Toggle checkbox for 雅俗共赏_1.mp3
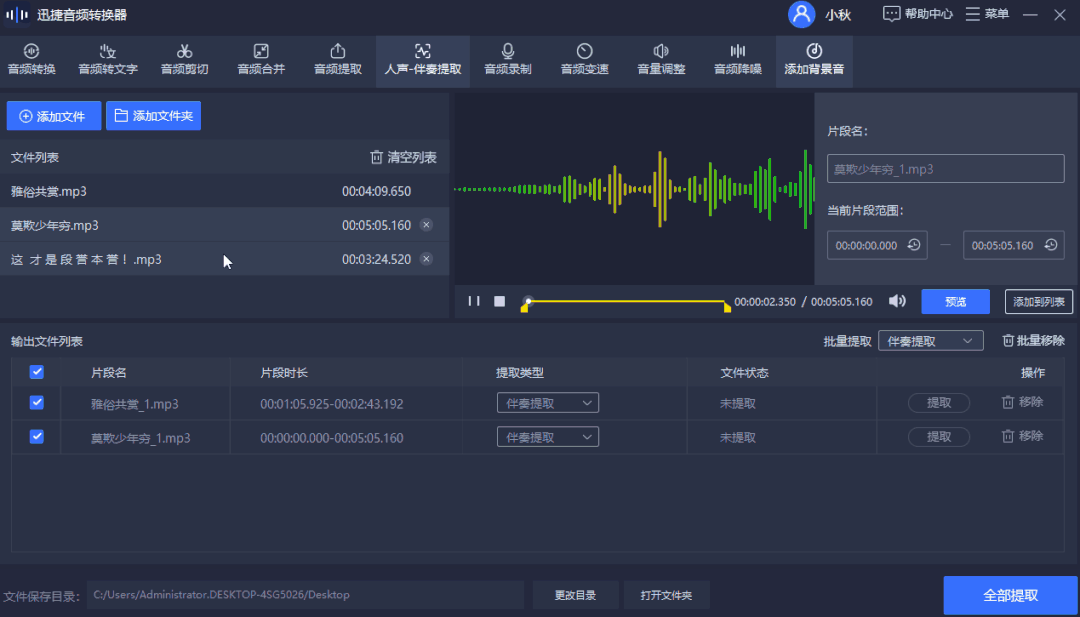This screenshot has width=1080, height=617. point(37,403)
